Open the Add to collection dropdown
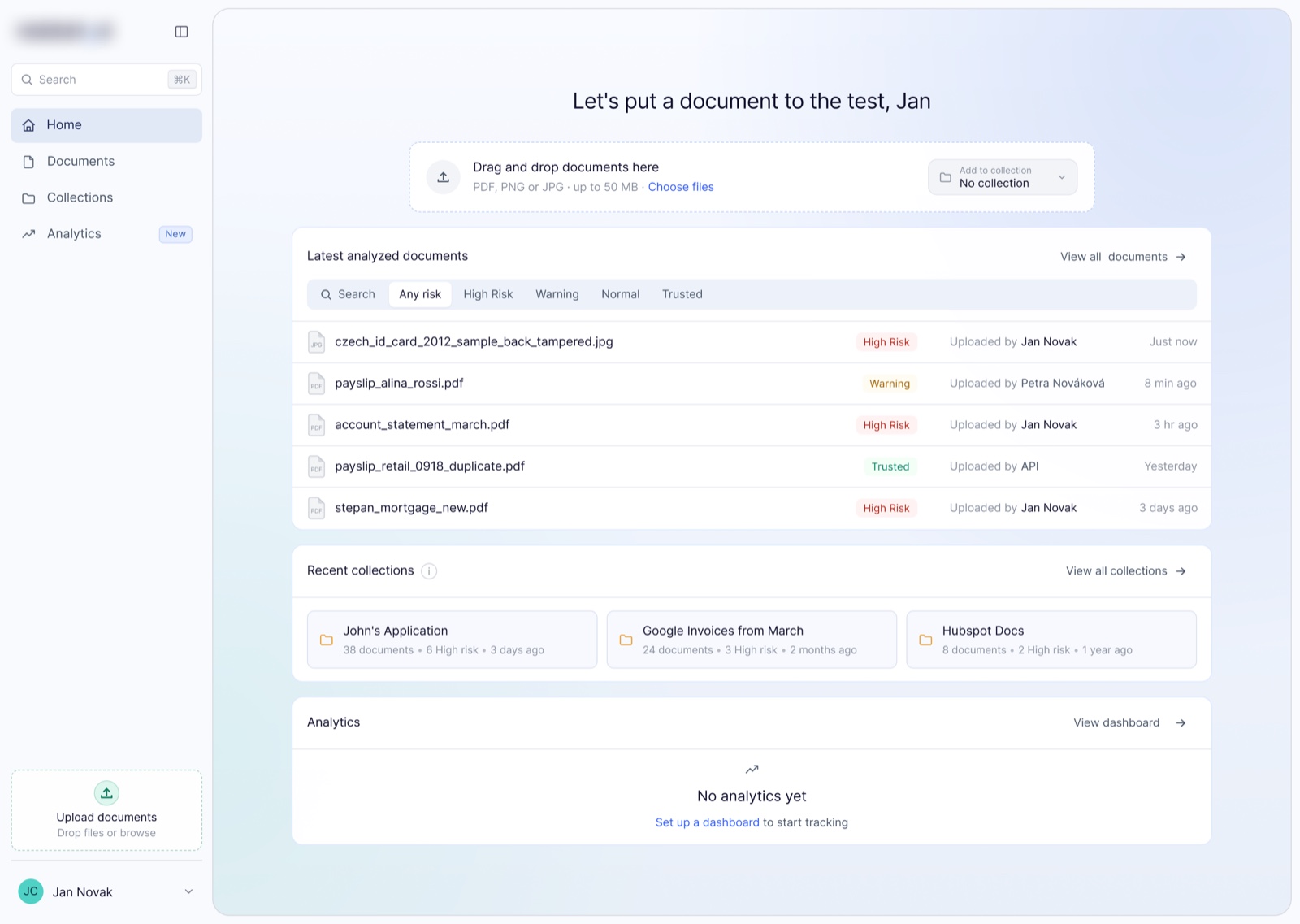Viewport: 1300px width, 924px height. tap(1003, 177)
